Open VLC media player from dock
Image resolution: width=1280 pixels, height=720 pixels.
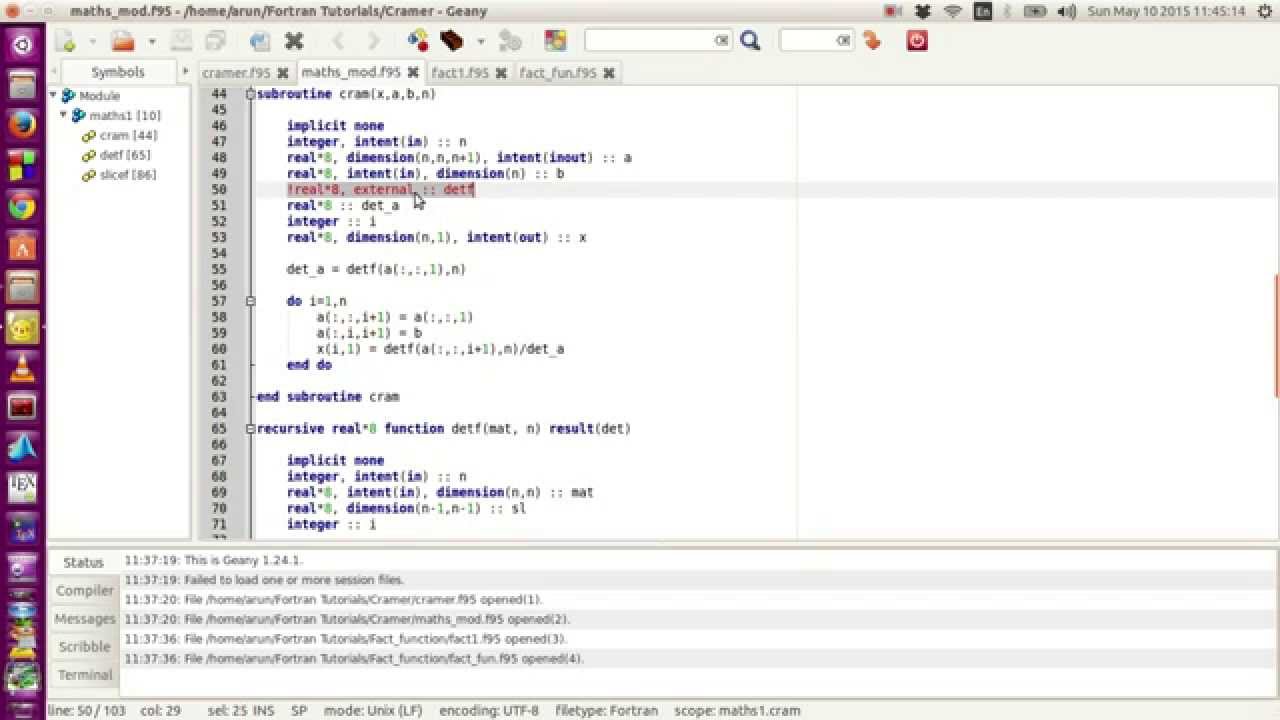(23, 368)
